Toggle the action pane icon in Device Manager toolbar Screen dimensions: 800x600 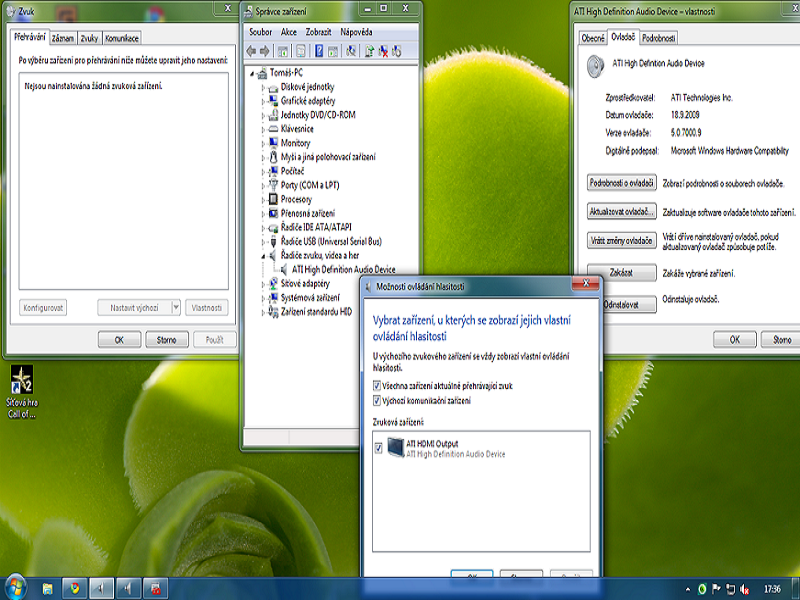tap(333, 51)
